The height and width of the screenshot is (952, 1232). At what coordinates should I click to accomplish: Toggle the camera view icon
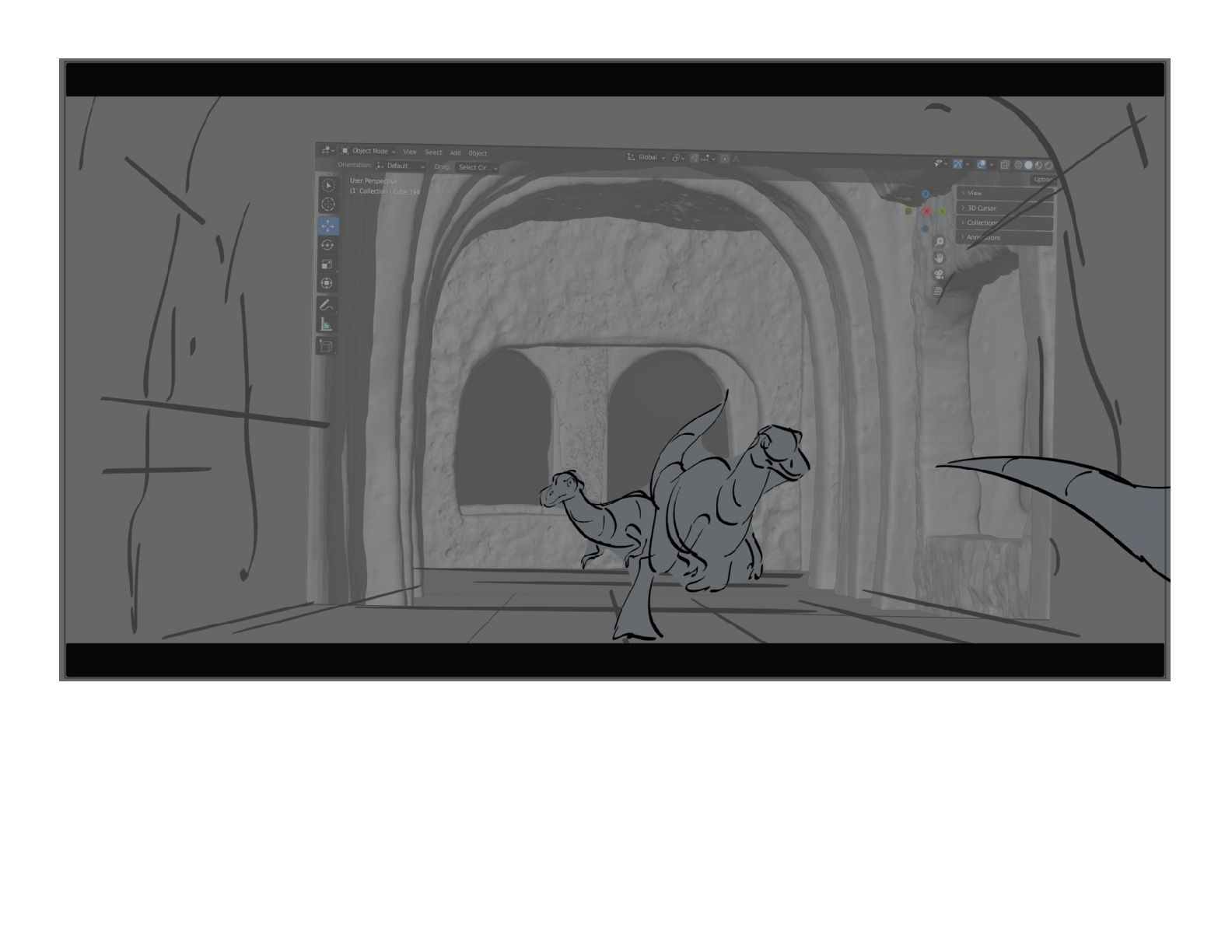tap(939, 275)
